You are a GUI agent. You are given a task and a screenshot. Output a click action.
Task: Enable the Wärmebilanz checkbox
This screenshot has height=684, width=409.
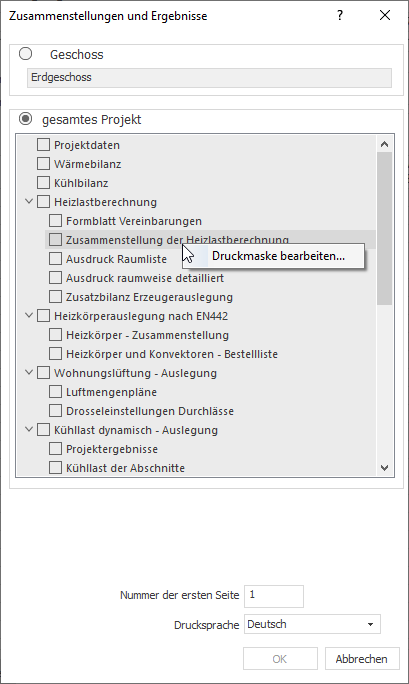[x=43, y=164]
